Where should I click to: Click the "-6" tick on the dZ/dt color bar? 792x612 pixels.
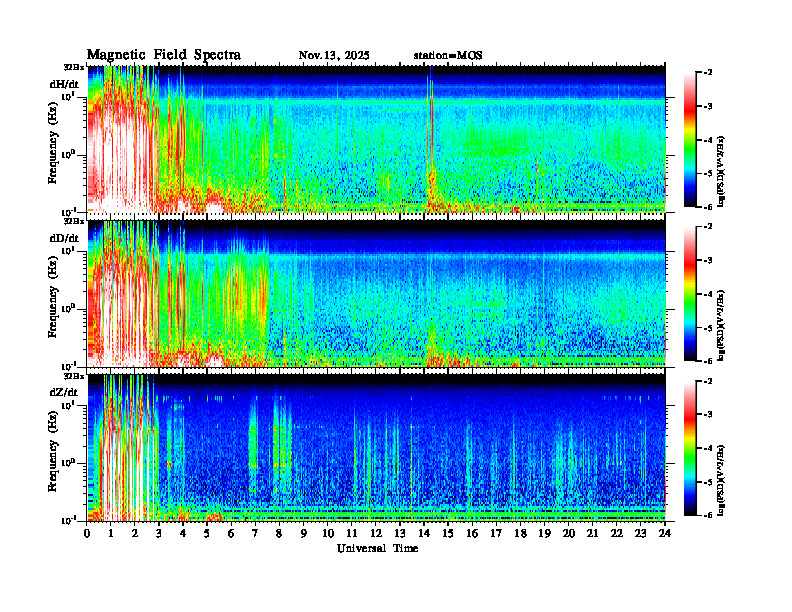coord(708,515)
